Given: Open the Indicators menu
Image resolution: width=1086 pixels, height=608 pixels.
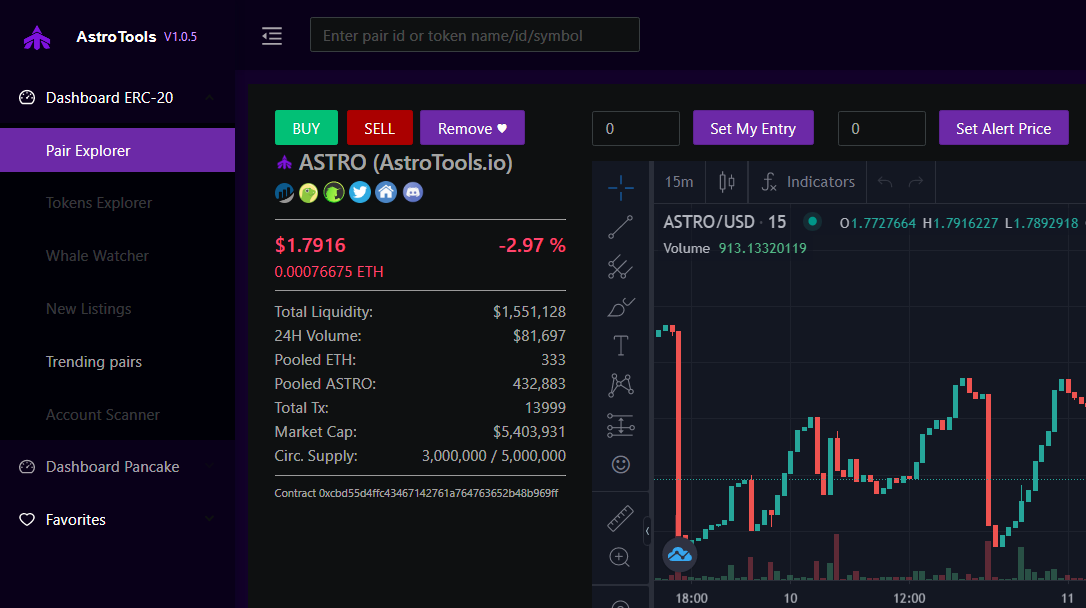Looking at the screenshot, I should coord(808,182).
